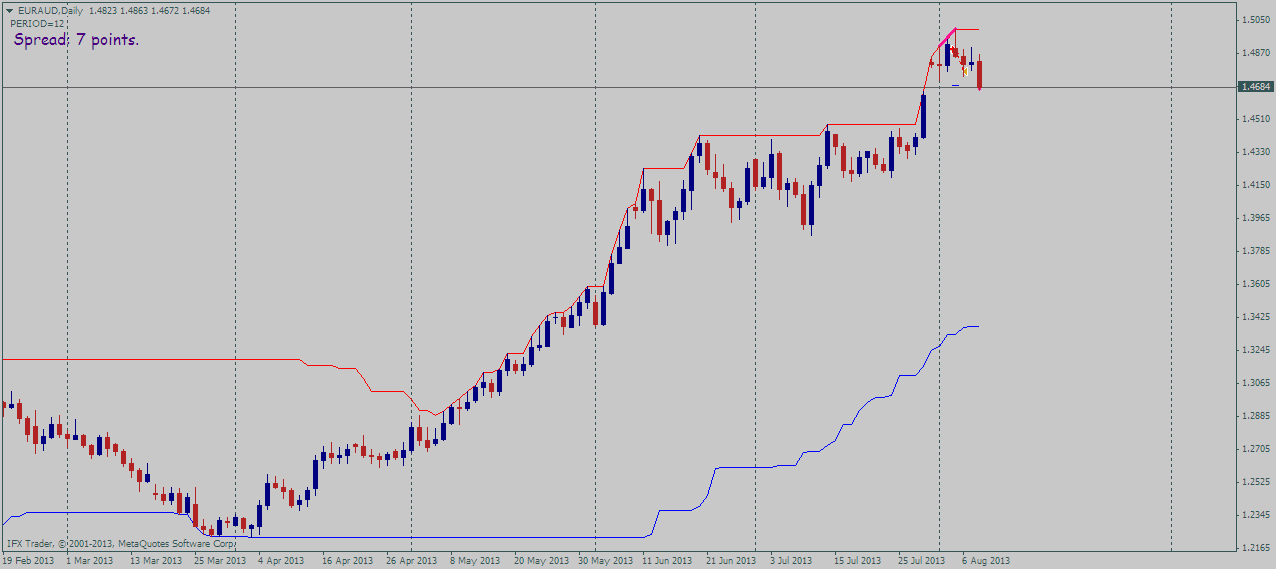Click the 1.2165 price axis label

[x=1257, y=548]
